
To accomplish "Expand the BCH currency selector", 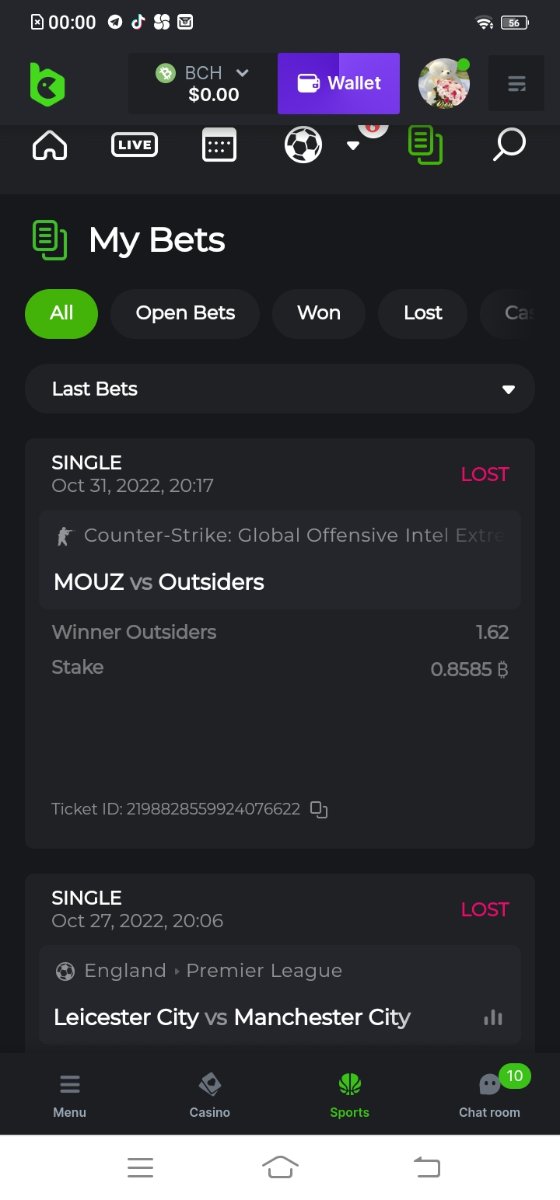I will (x=203, y=83).
